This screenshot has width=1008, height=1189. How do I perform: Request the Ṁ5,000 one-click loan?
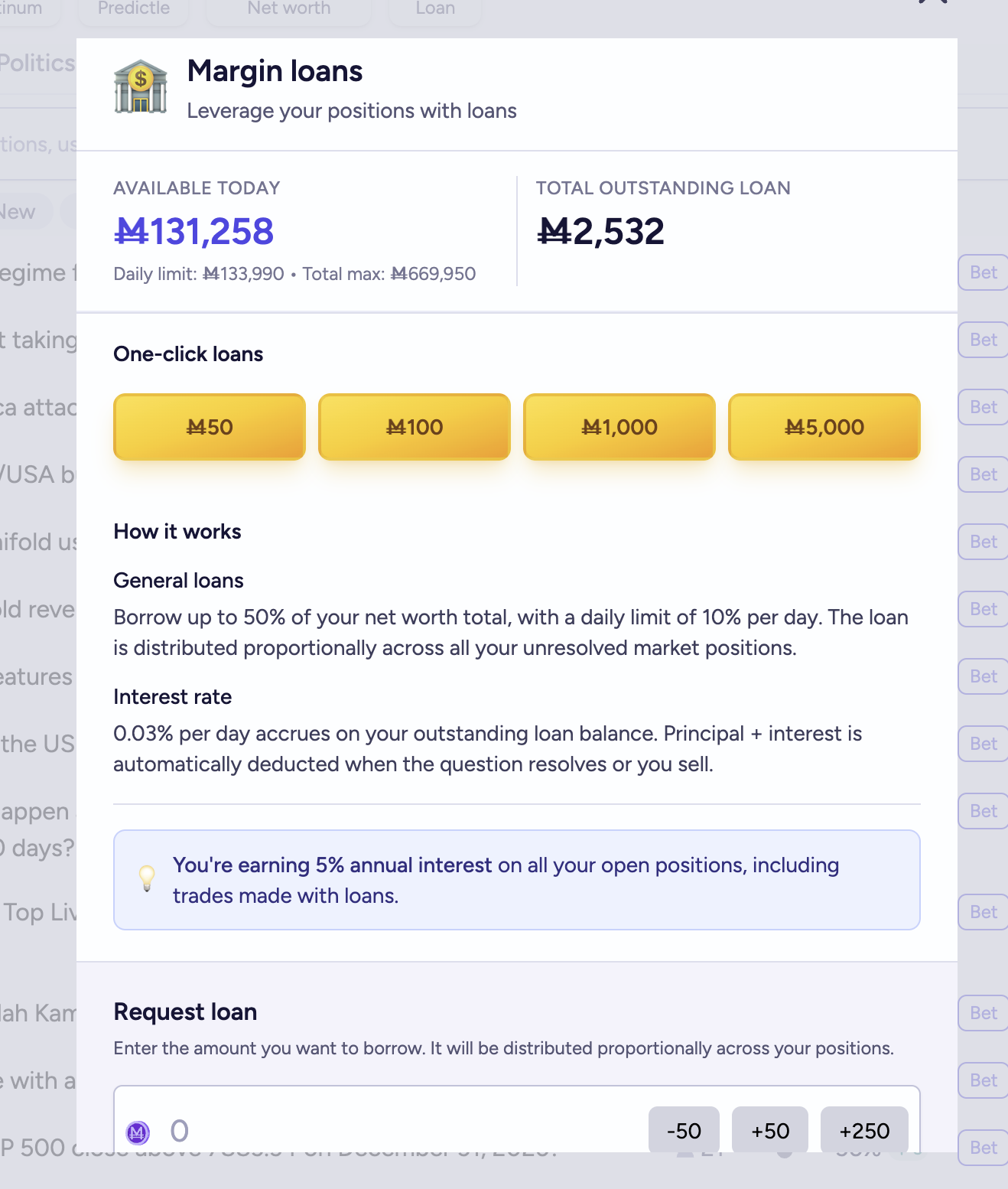pos(824,427)
